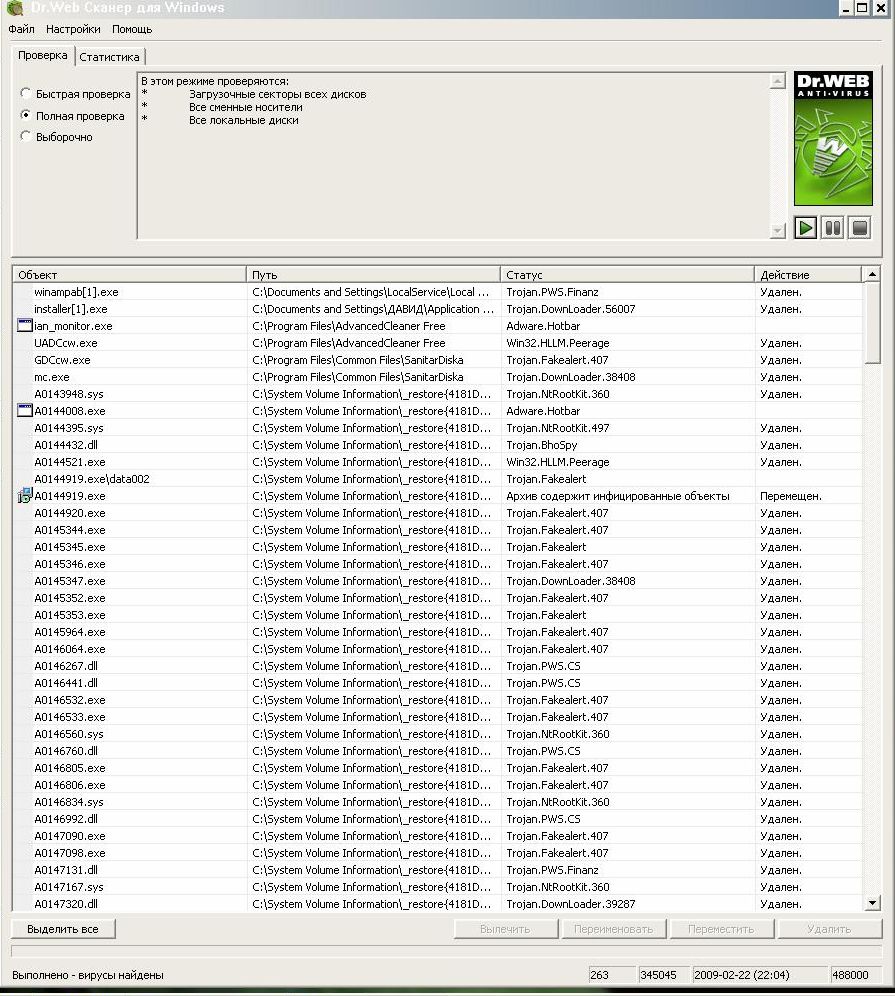This screenshot has width=895, height=996.
Task: Click the window icon beside A0144008.exe
Action: tap(25, 411)
